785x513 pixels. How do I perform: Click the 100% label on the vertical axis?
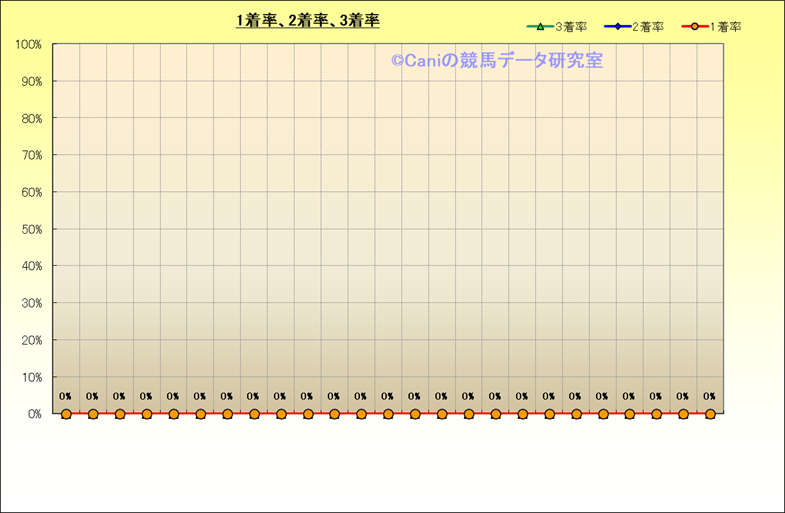pos(28,45)
